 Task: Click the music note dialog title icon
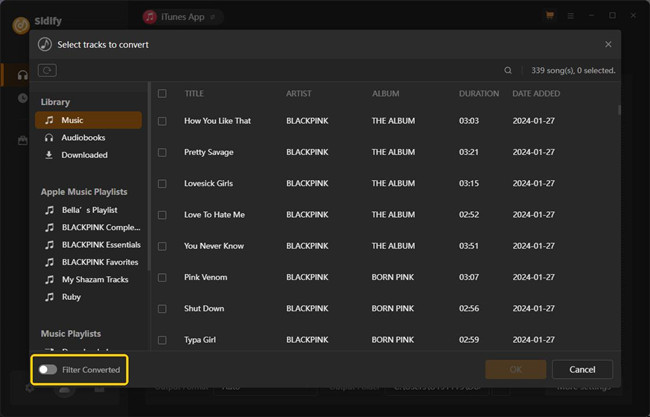(45, 44)
